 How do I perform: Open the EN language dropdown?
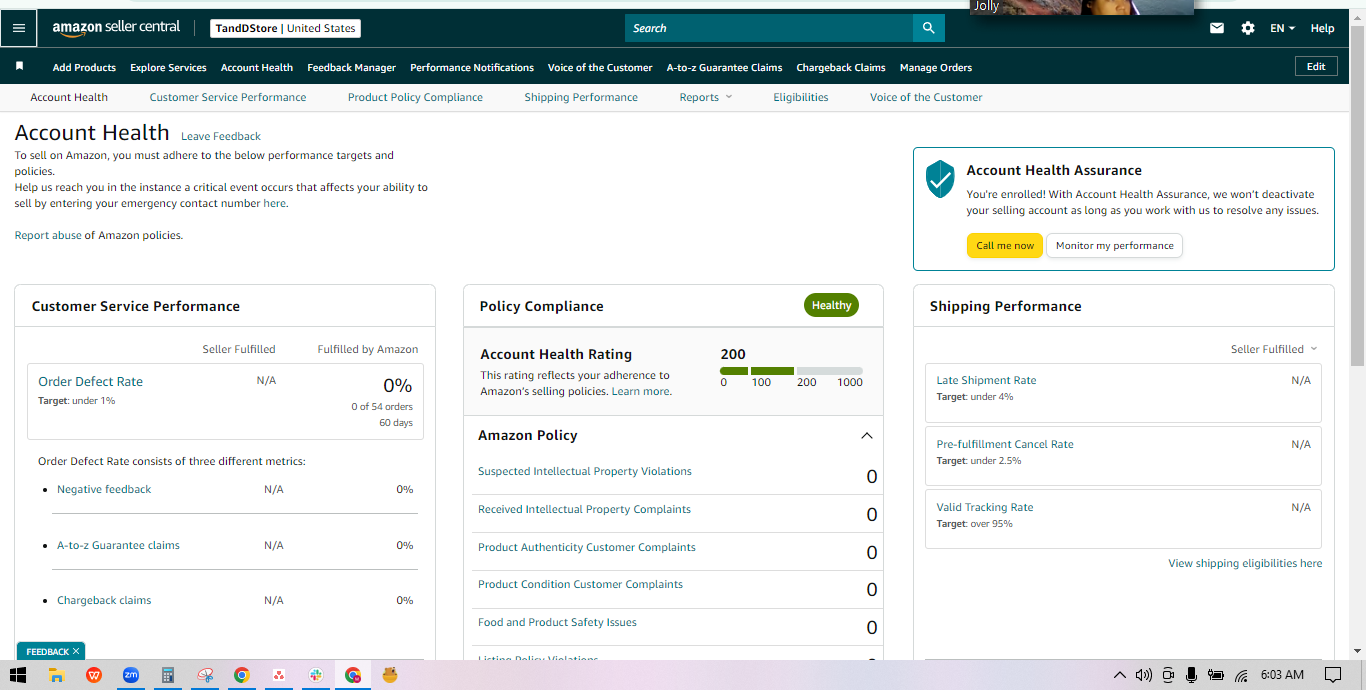point(1282,28)
